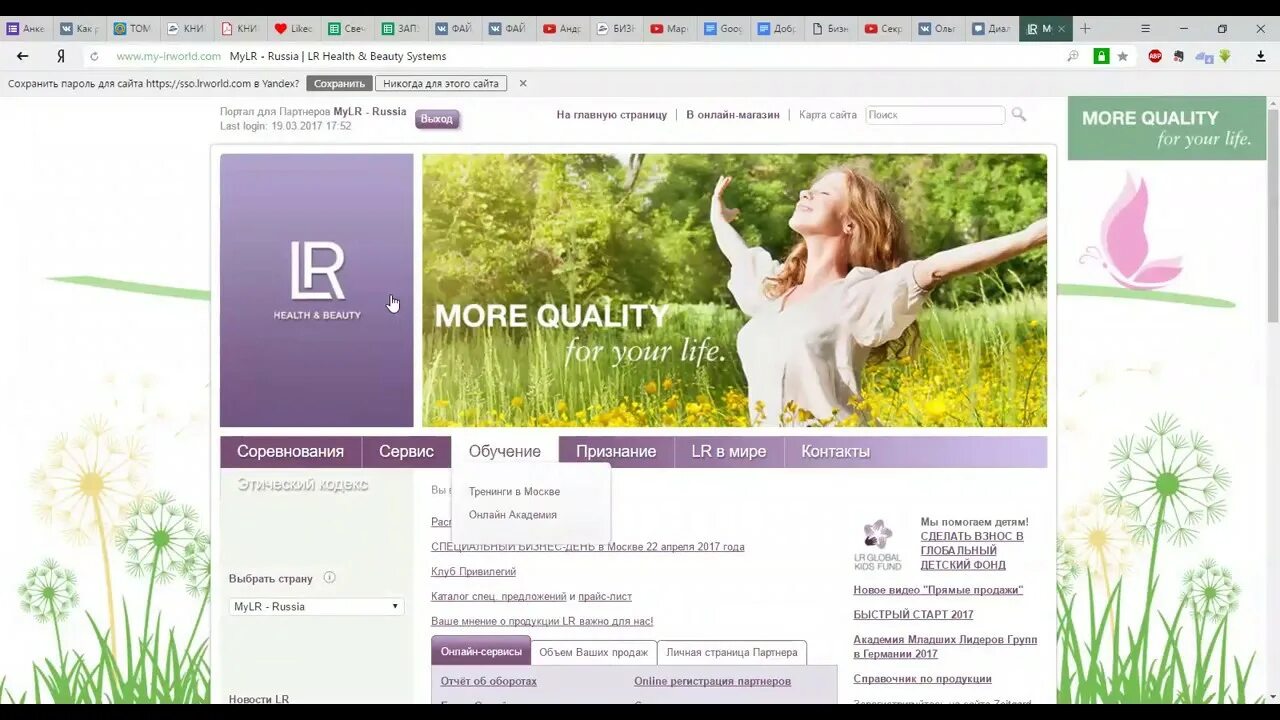This screenshot has height=720, width=1280.
Task: Click the LR Global Kids Fund logo
Action: click(877, 545)
